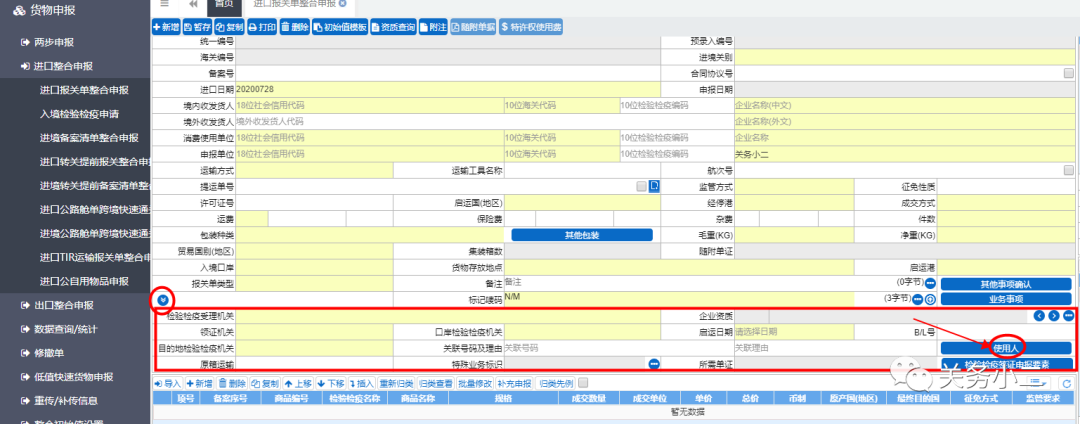Click the refresh icon above the goods table
This screenshot has height=424, width=1080.
point(1067,383)
